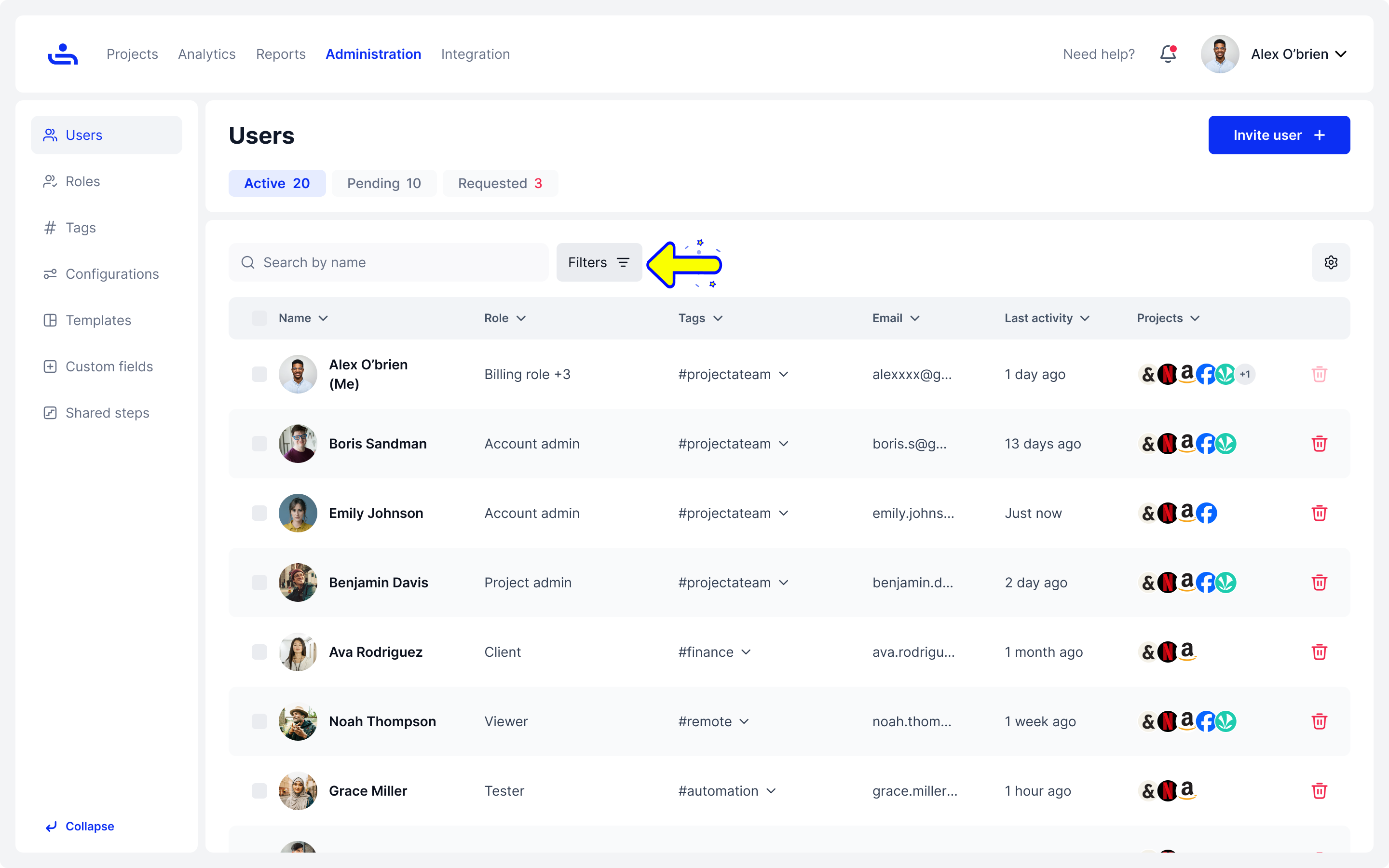The width and height of the screenshot is (1389, 868).
Task: Open the Analytics menu item
Action: 206,54
